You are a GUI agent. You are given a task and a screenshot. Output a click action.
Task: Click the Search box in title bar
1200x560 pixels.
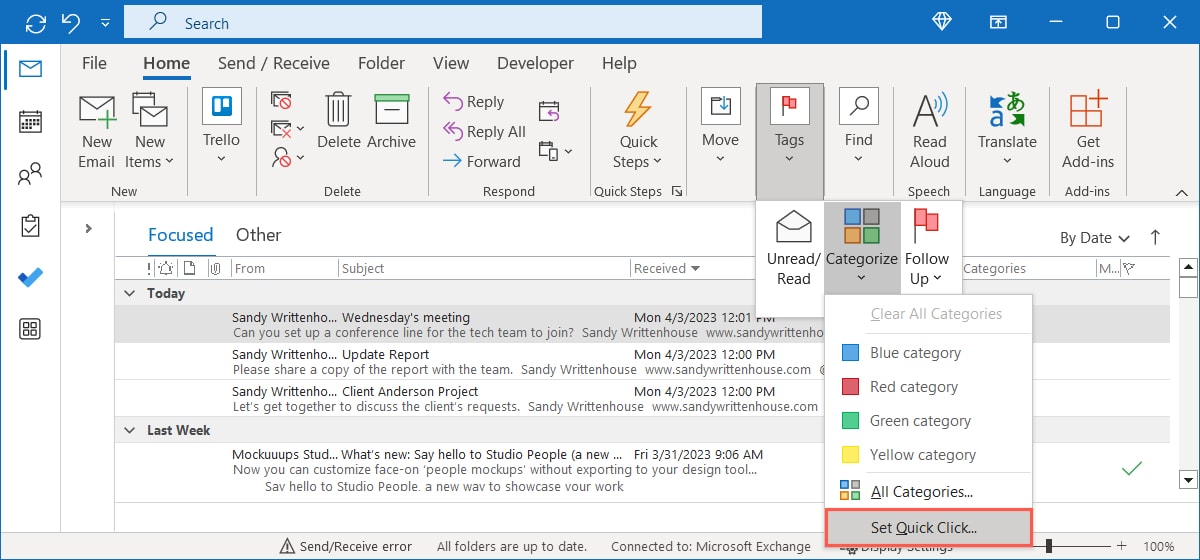(x=442, y=22)
